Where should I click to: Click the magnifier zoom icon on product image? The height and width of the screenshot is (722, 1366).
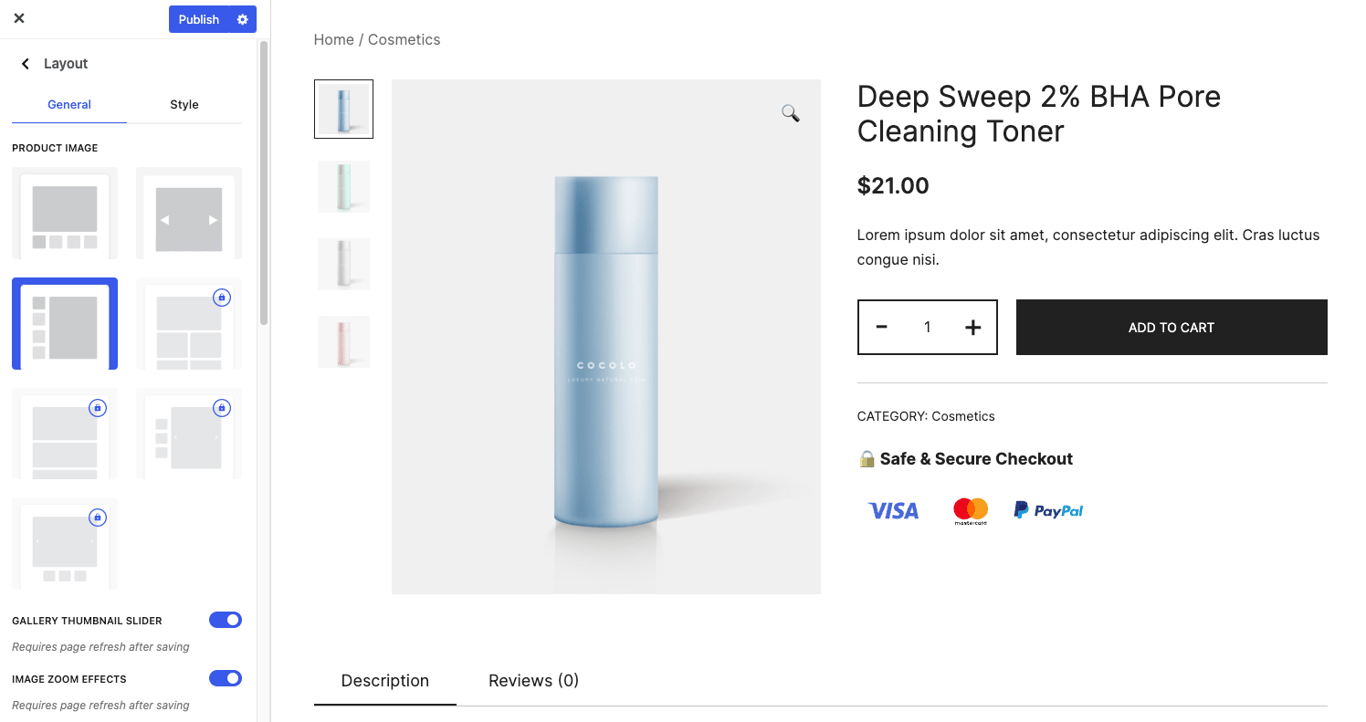click(x=790, y=113)
